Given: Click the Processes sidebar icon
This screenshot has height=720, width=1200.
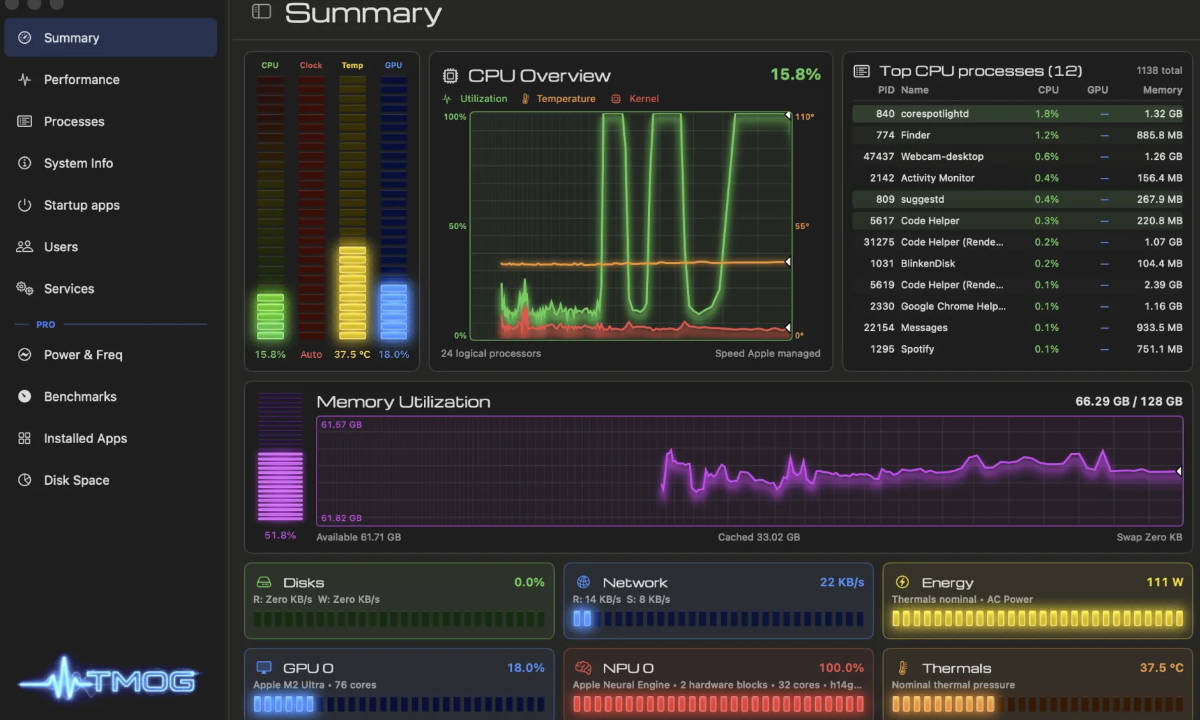Looking at the screenshot, I should click(24, 122).
